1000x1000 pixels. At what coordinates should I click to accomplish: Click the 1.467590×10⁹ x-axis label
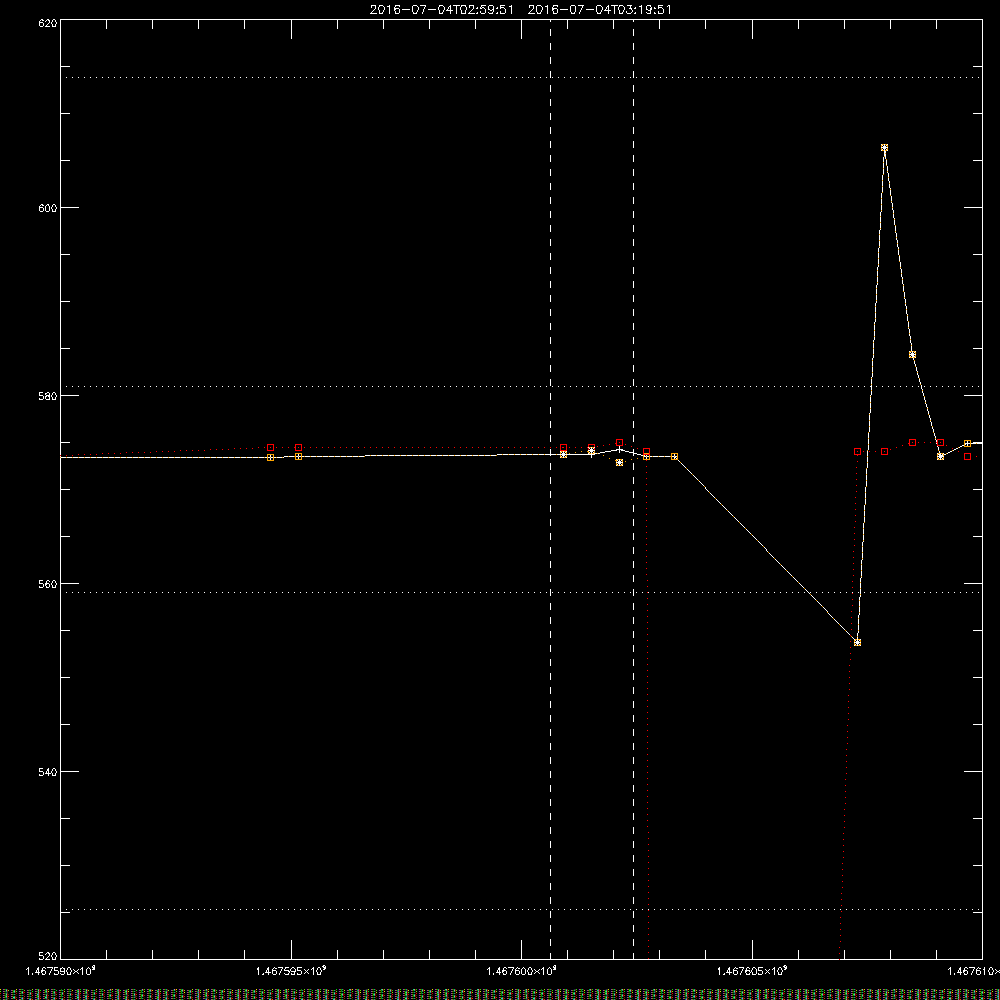pos(61,971)
